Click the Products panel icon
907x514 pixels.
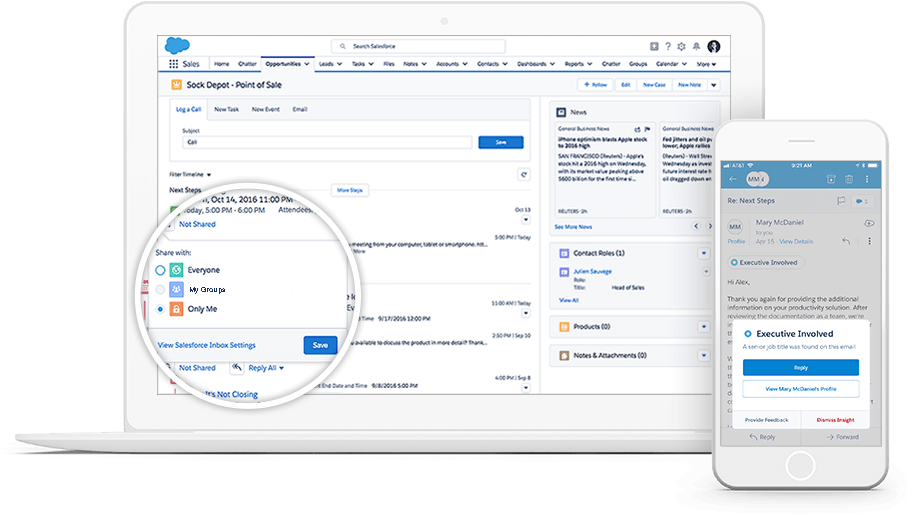pyautogui.click(x=564, y=327)
